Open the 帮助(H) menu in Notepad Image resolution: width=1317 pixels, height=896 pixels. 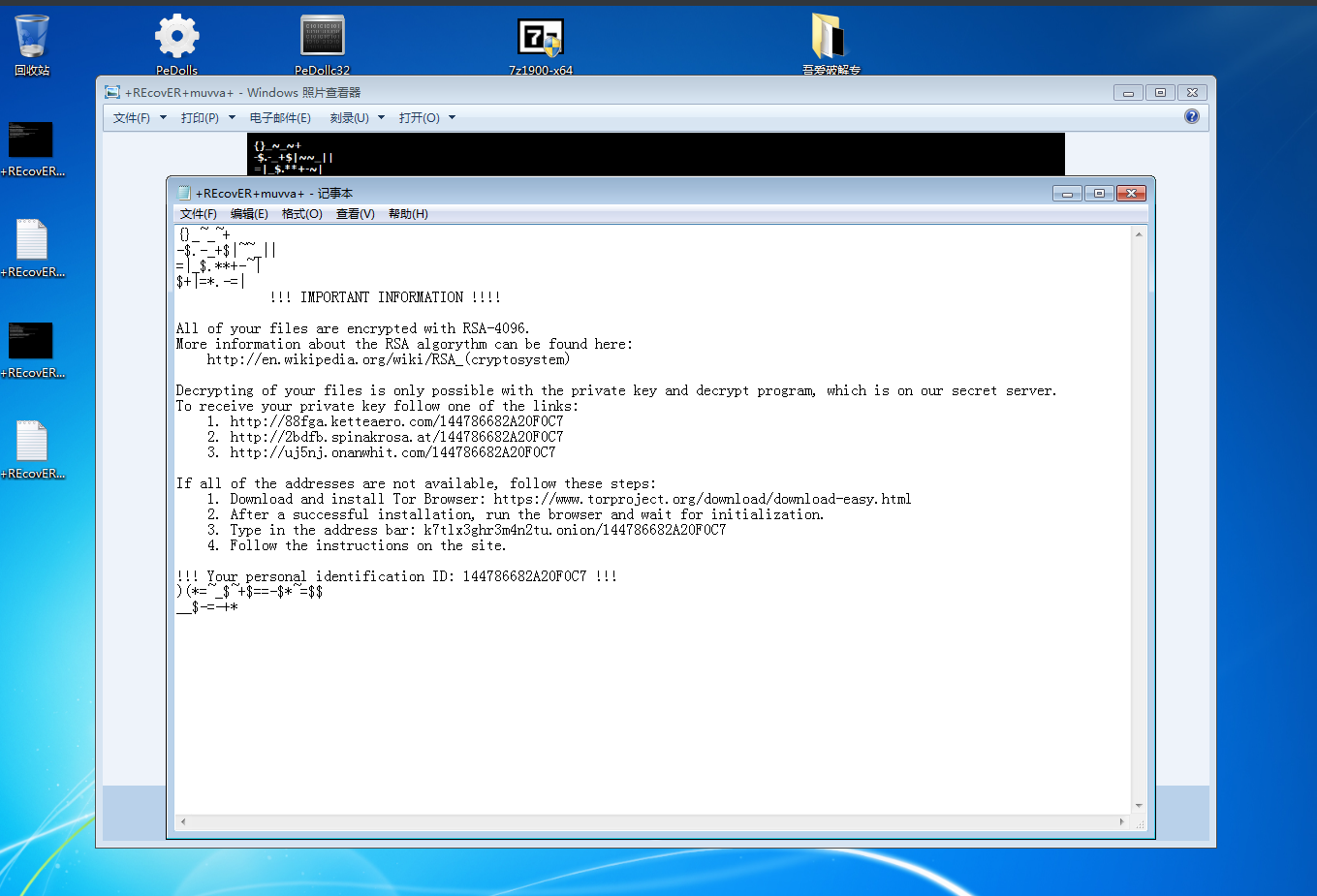click(408, 214)
